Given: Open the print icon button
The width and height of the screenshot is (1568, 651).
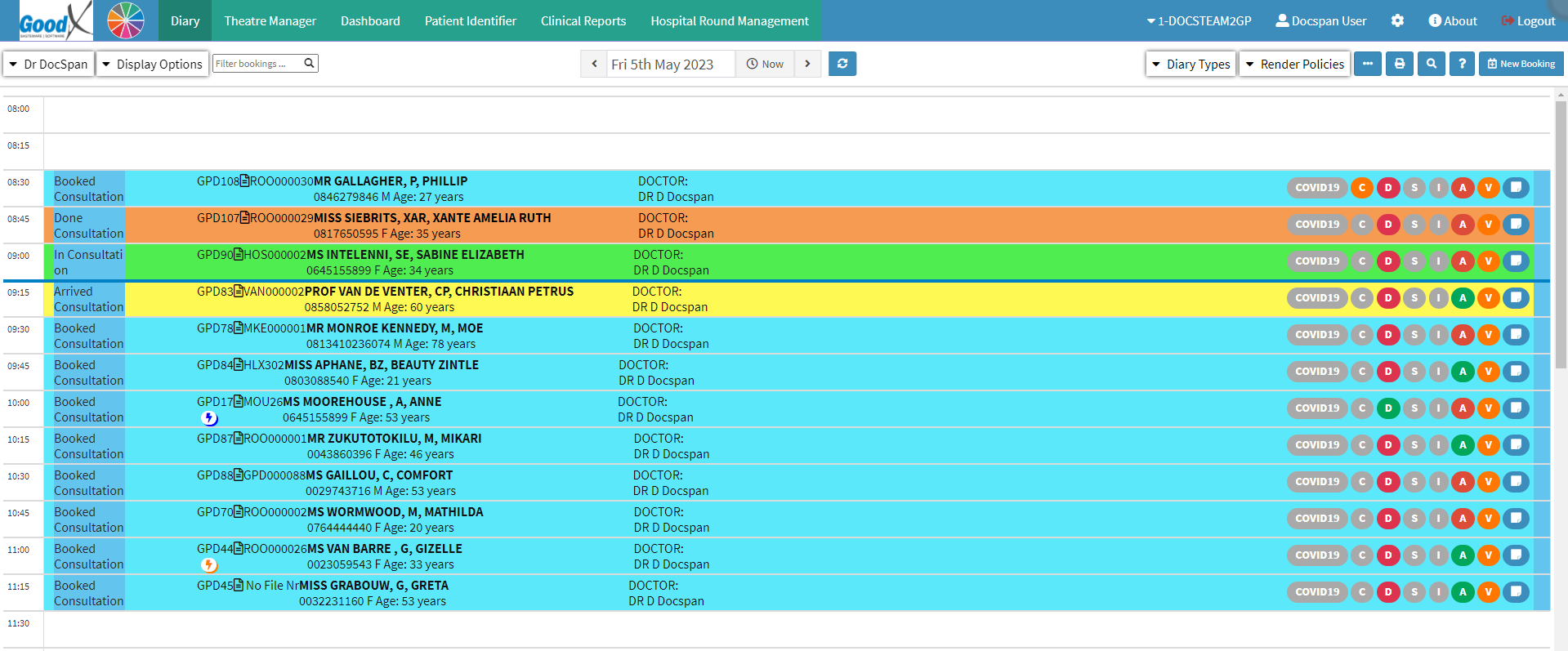Looking at the screenshot, I should point(1400,64).
